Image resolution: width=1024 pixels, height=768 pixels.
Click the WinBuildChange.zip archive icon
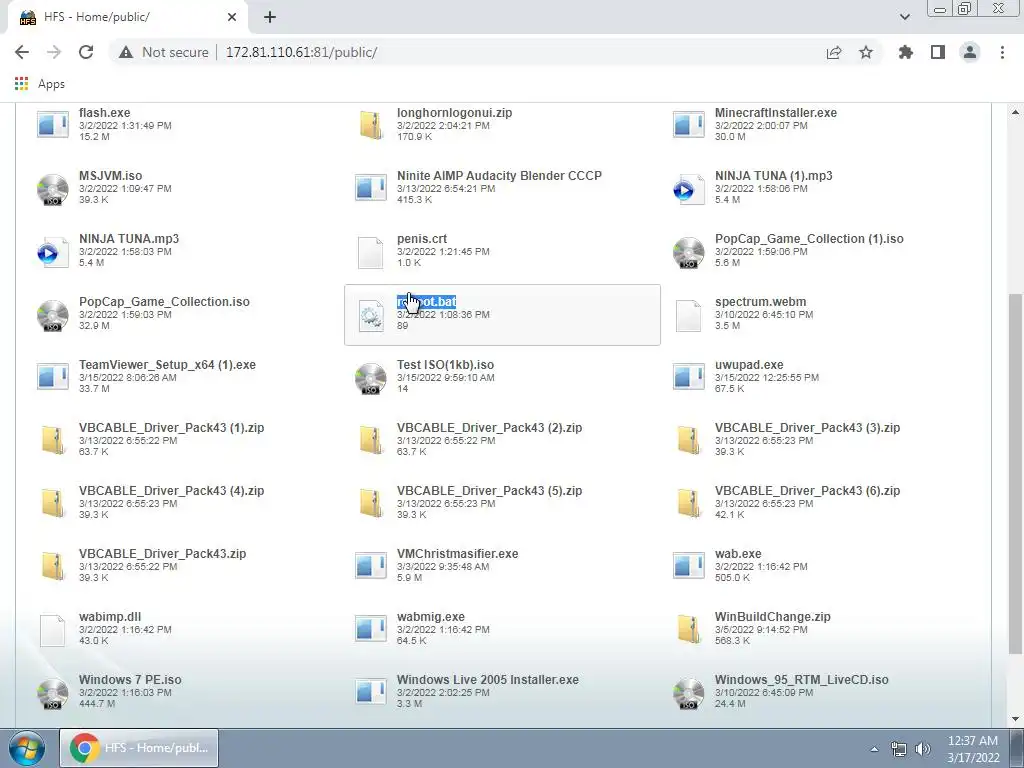coord(688,629)
